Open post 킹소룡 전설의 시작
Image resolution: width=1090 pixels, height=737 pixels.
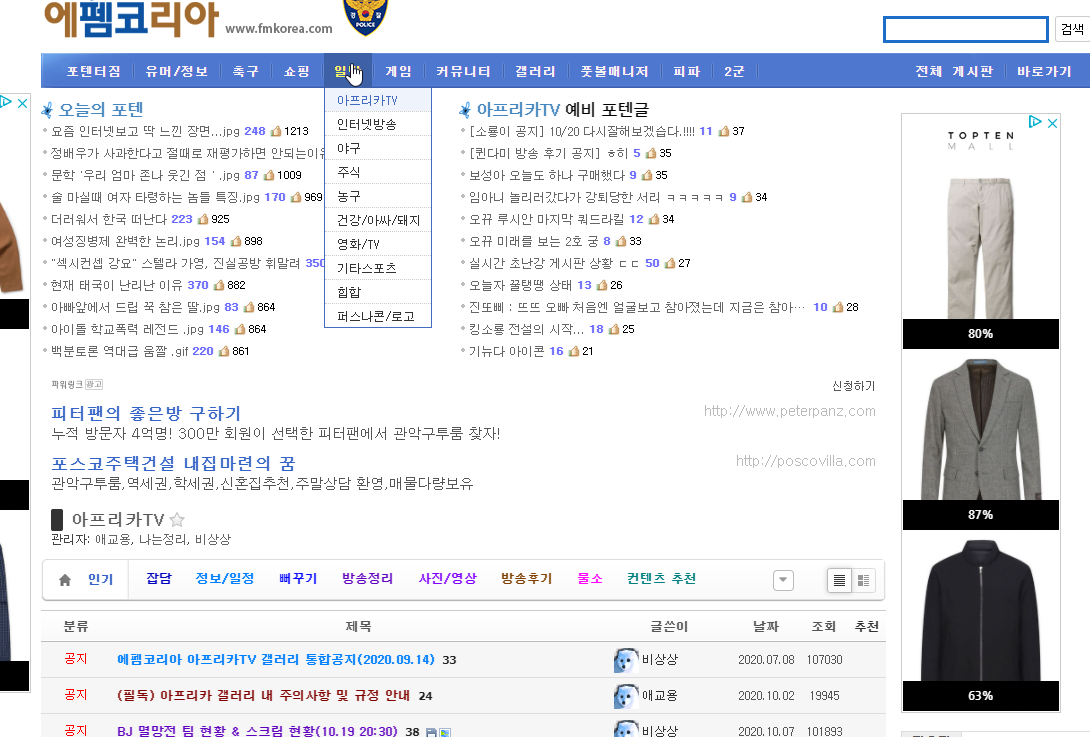click(x=526, y=330)
